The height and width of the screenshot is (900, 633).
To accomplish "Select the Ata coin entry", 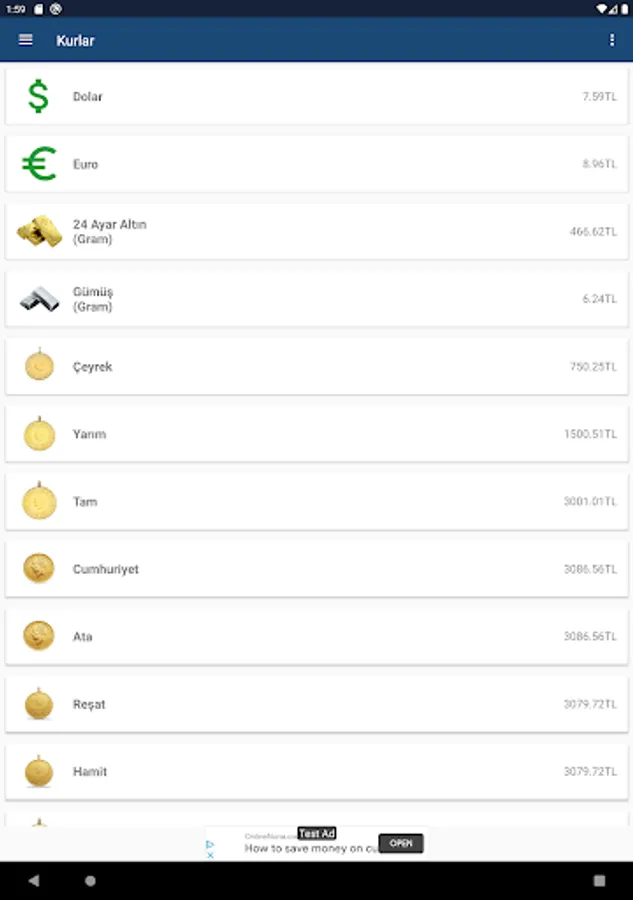I will click(x=317, y=637).
